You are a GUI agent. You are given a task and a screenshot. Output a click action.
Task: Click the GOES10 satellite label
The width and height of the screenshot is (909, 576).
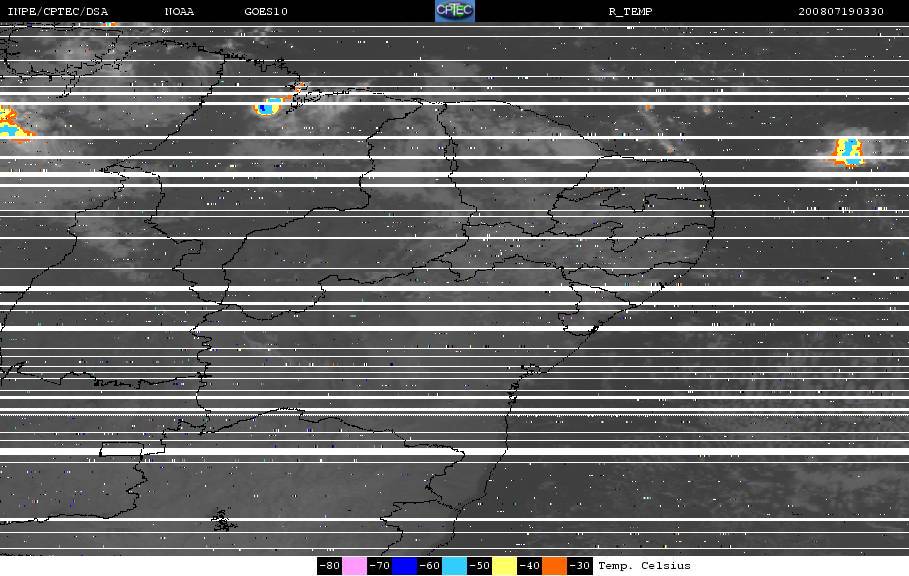point(266,12)
